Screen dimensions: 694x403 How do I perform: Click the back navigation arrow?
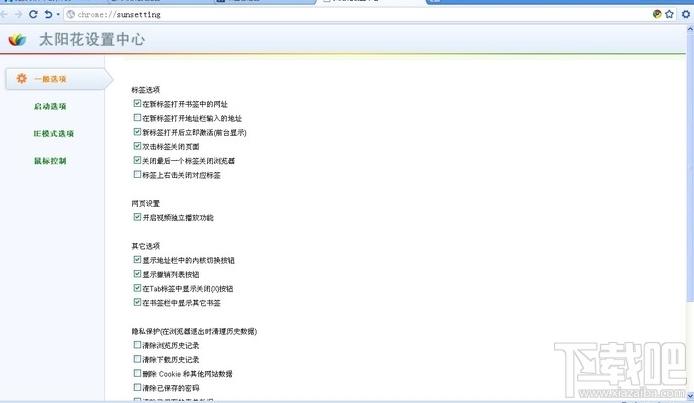[x=4, y=14]
